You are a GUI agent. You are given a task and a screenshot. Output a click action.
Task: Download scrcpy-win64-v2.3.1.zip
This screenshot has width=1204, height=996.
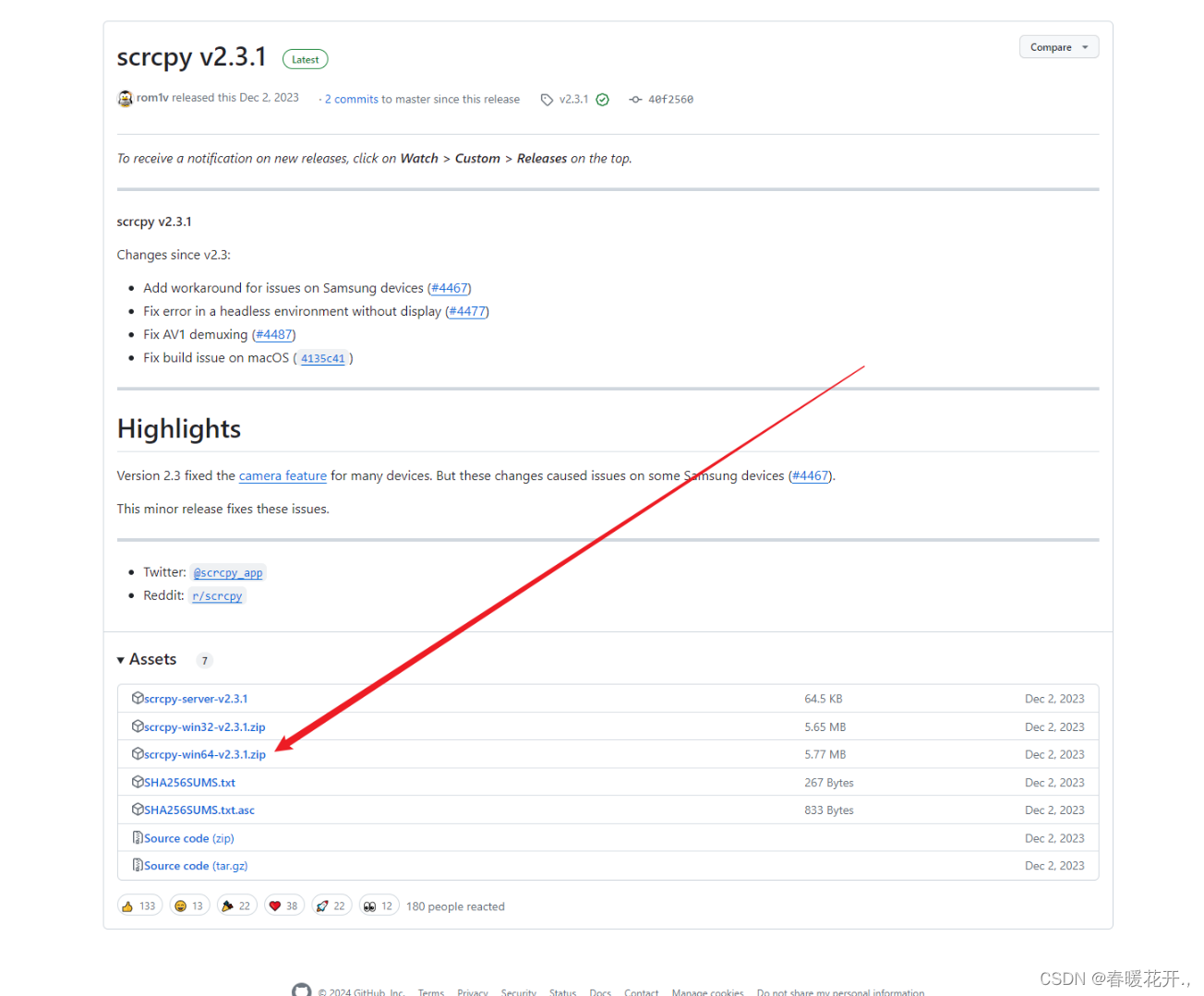pyautogui.click(x=205, y=754)
